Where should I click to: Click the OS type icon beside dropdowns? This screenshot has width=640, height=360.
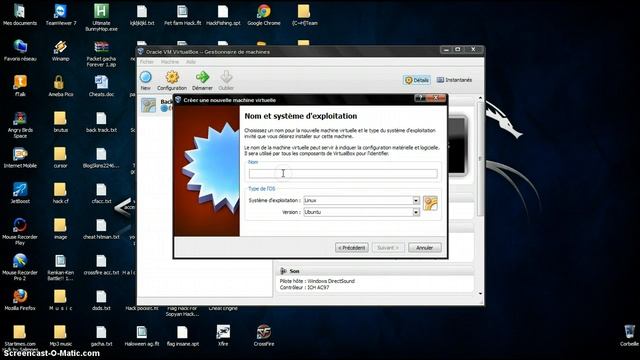click(x=430, y=203)
